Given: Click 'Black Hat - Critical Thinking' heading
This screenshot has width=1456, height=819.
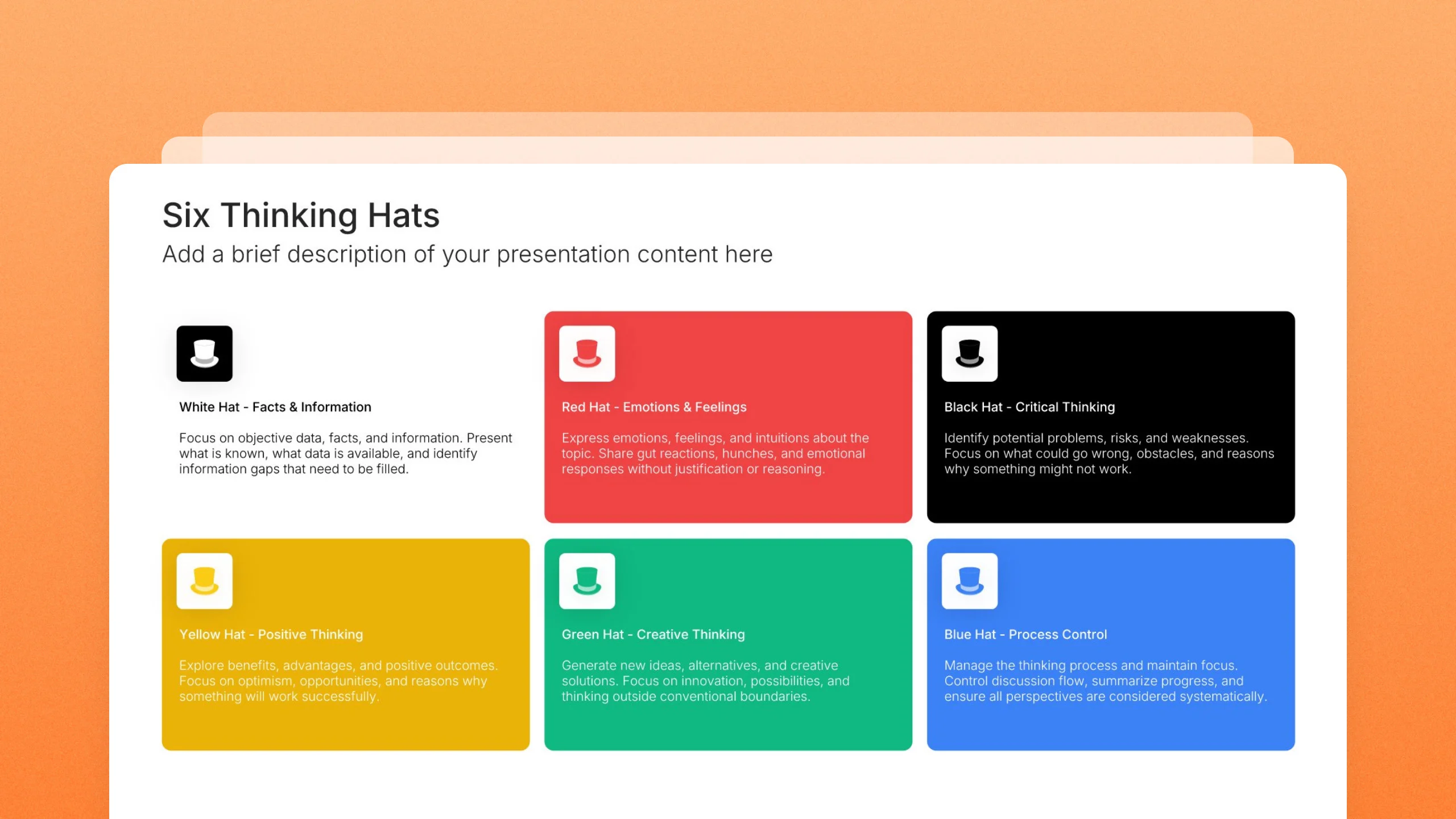Looking at the screenshot, I should (1029, 407).
